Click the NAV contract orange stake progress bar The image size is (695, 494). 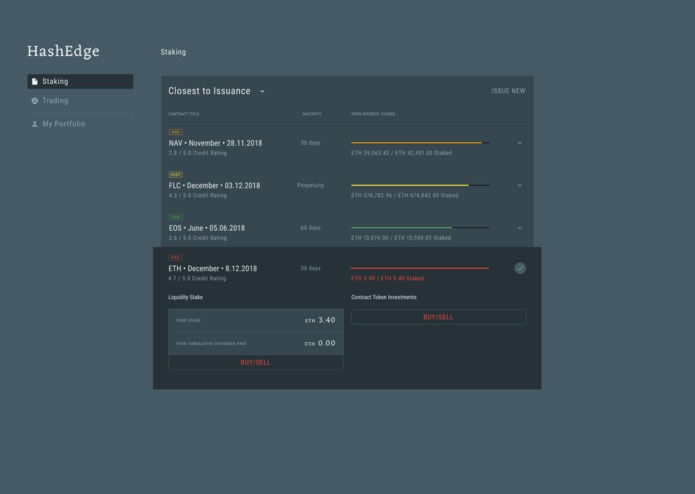point(420,143)
